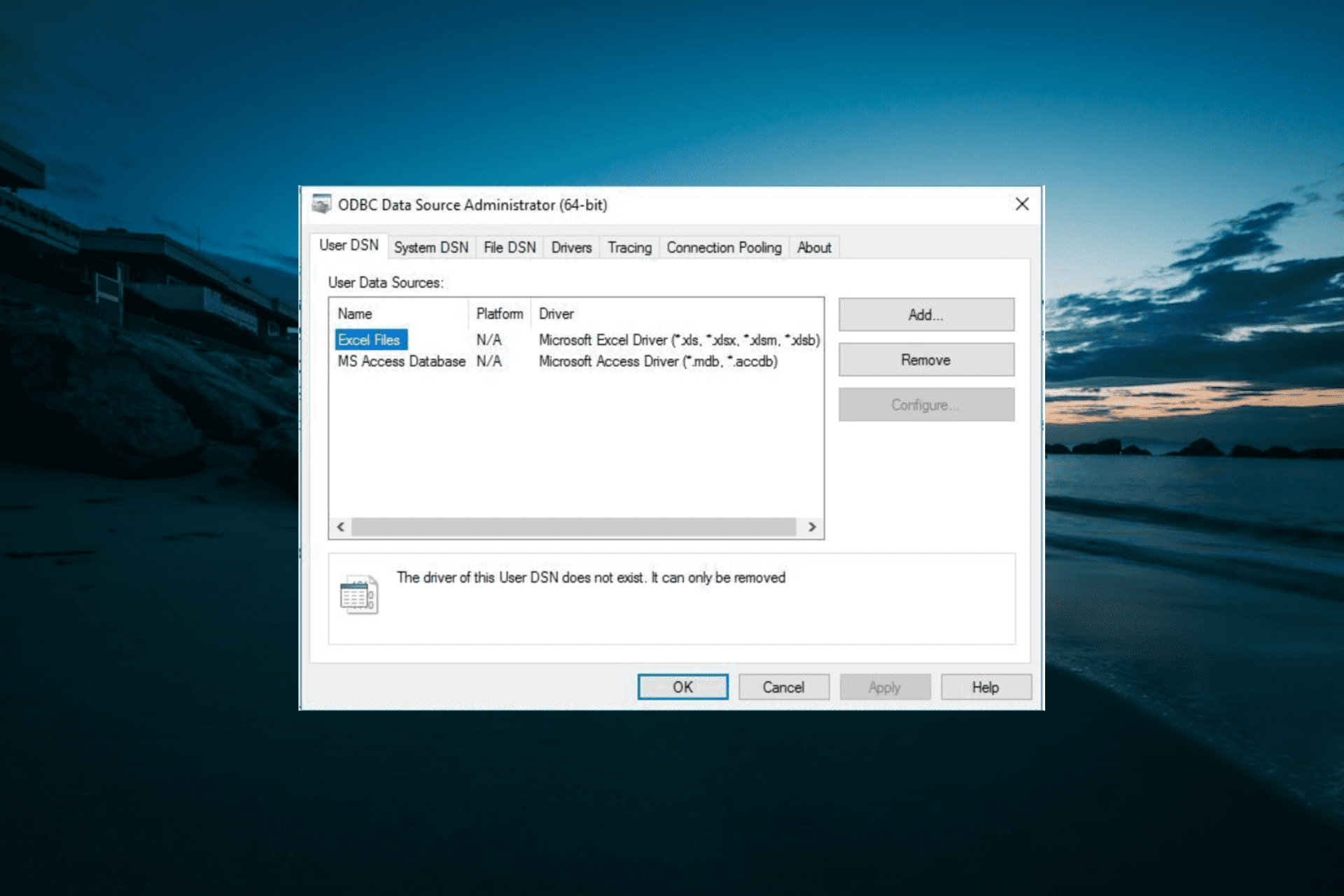This screenshot has width=1344, height=896.
Task: Click the Microsoft Access Driver entry text
Action: (658, 362)
